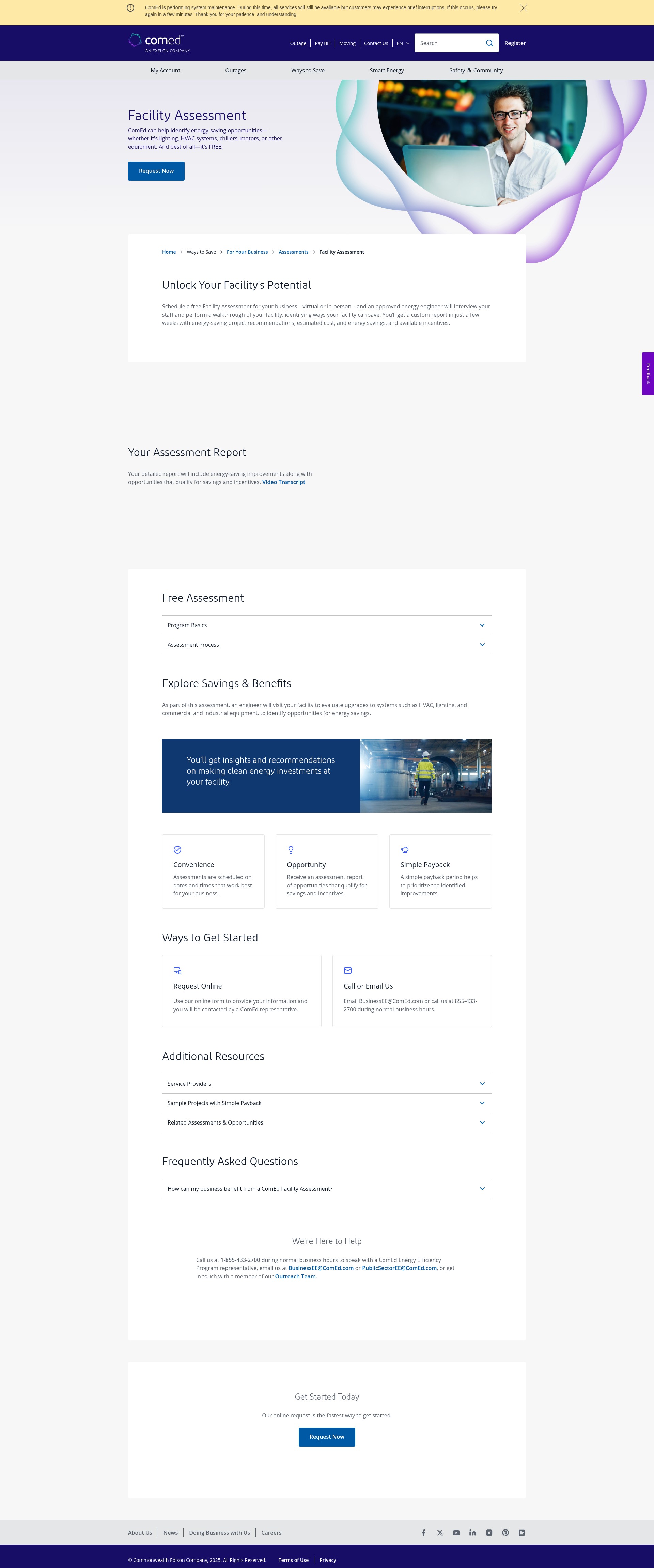654x1568 pixels.
Task: Open the Video Transcript link
Action: coord(283,482)
